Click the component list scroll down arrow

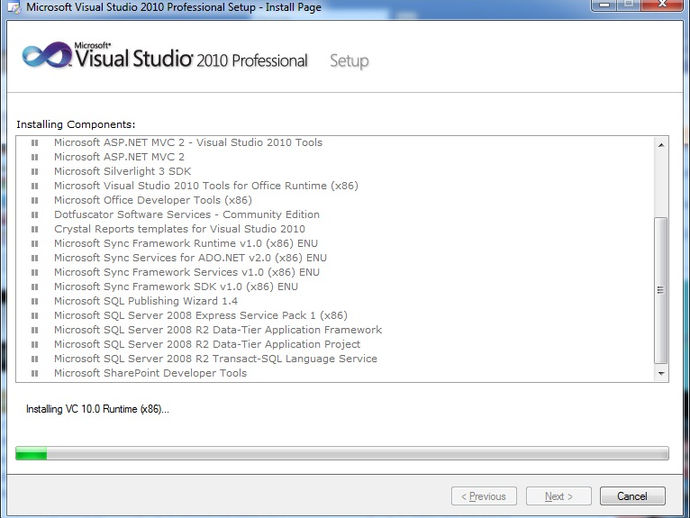(x=661, y=374)
